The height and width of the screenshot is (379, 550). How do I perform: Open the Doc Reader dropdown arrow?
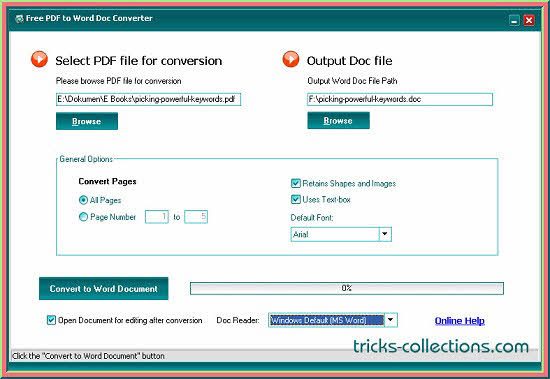(391, 320)
